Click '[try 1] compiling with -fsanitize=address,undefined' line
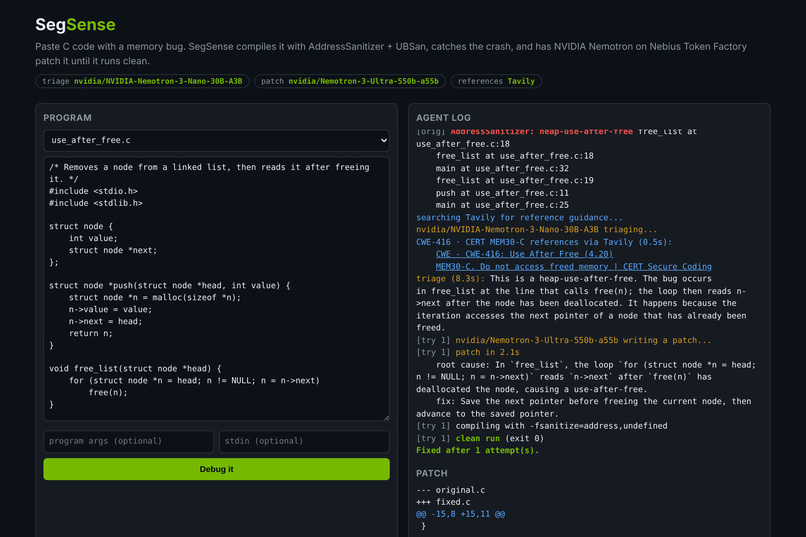Screen dimensions: 806x537 tap(542, 426)
